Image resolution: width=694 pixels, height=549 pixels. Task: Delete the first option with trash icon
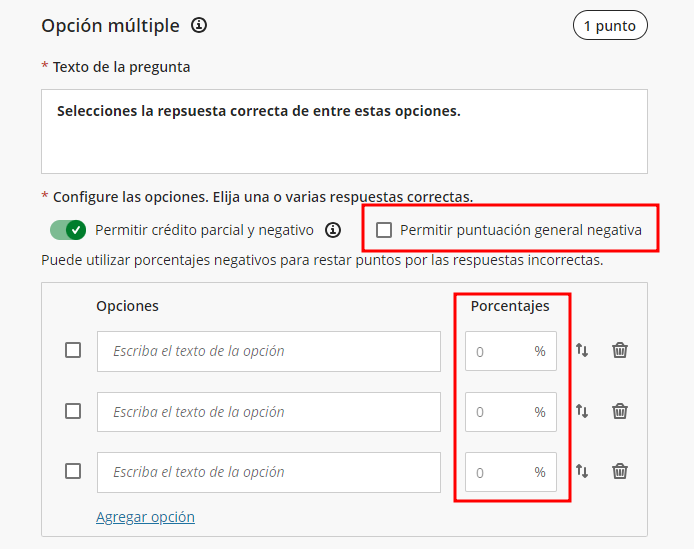pos(620,351)
